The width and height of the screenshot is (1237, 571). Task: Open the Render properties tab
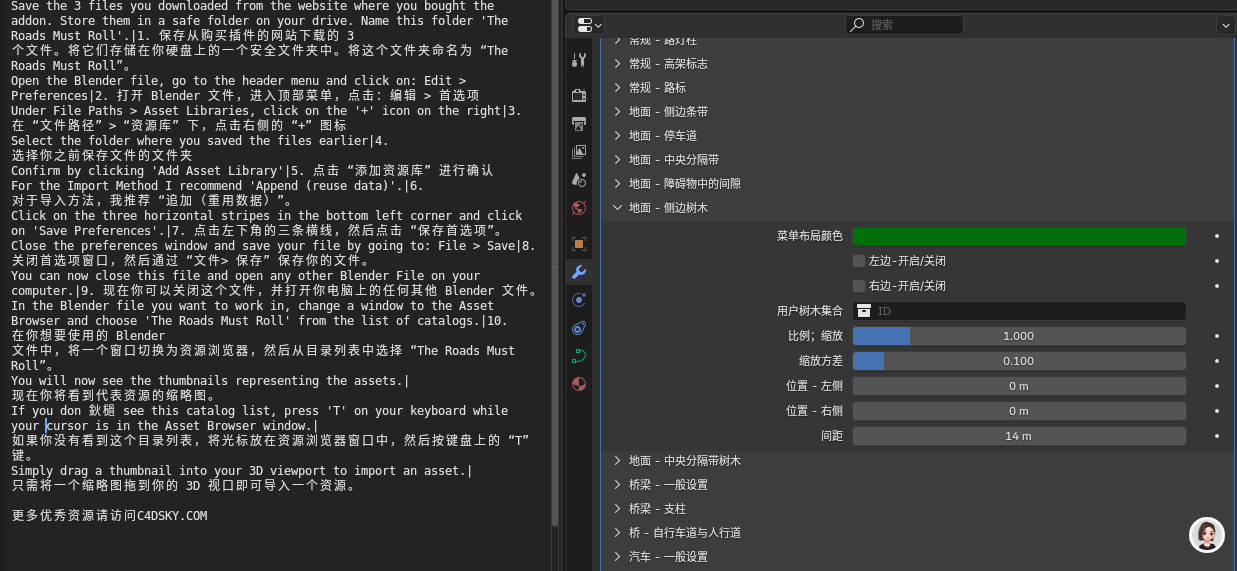coord(579,95)
